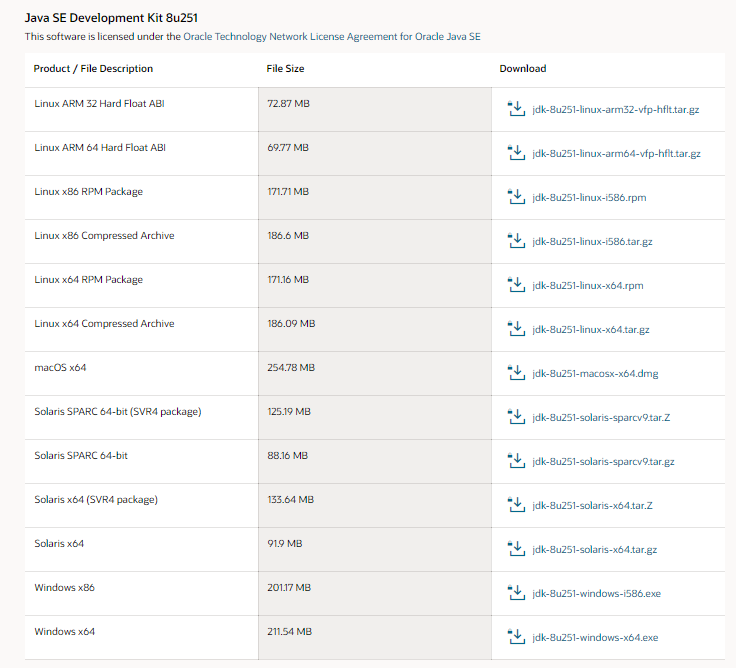Viewport: 736px width, 668px height.
Task: Click the 125.19 MB file size
Action: click(x=289, y=412)
